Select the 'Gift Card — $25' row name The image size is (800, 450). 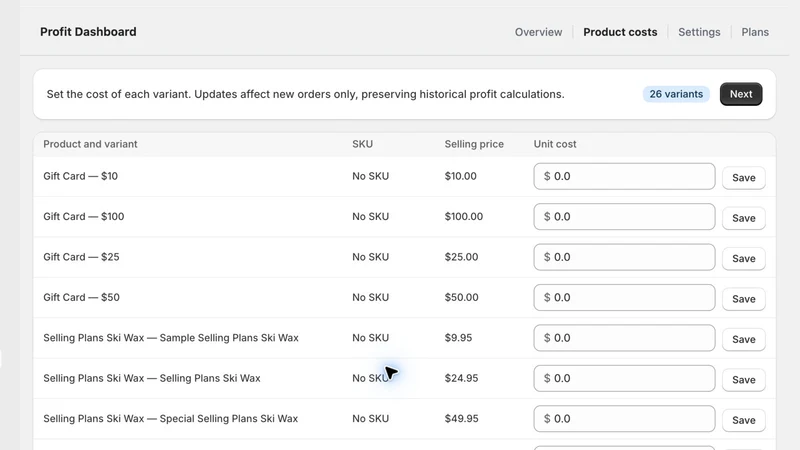(81, 257)
